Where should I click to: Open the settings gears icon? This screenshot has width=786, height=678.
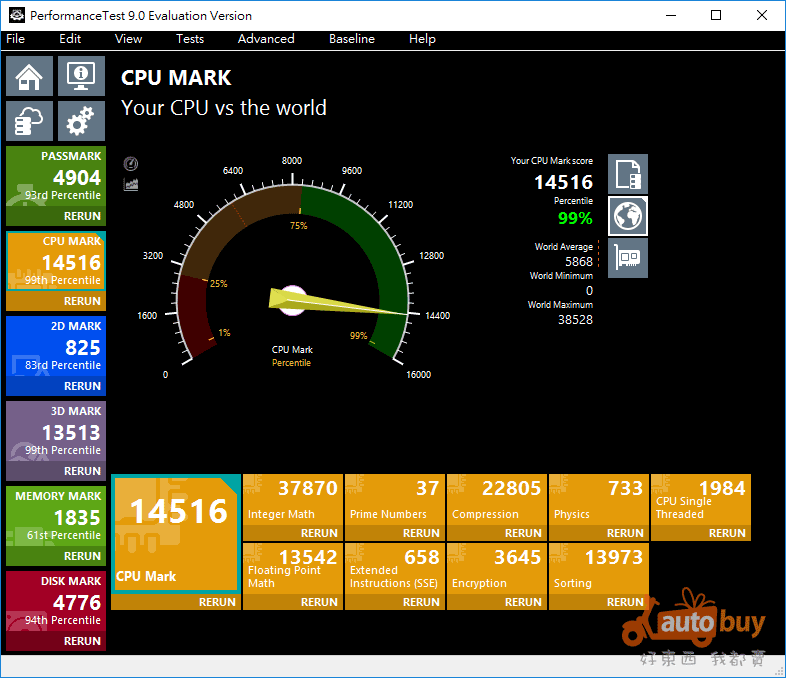click(x=81, y=121)
